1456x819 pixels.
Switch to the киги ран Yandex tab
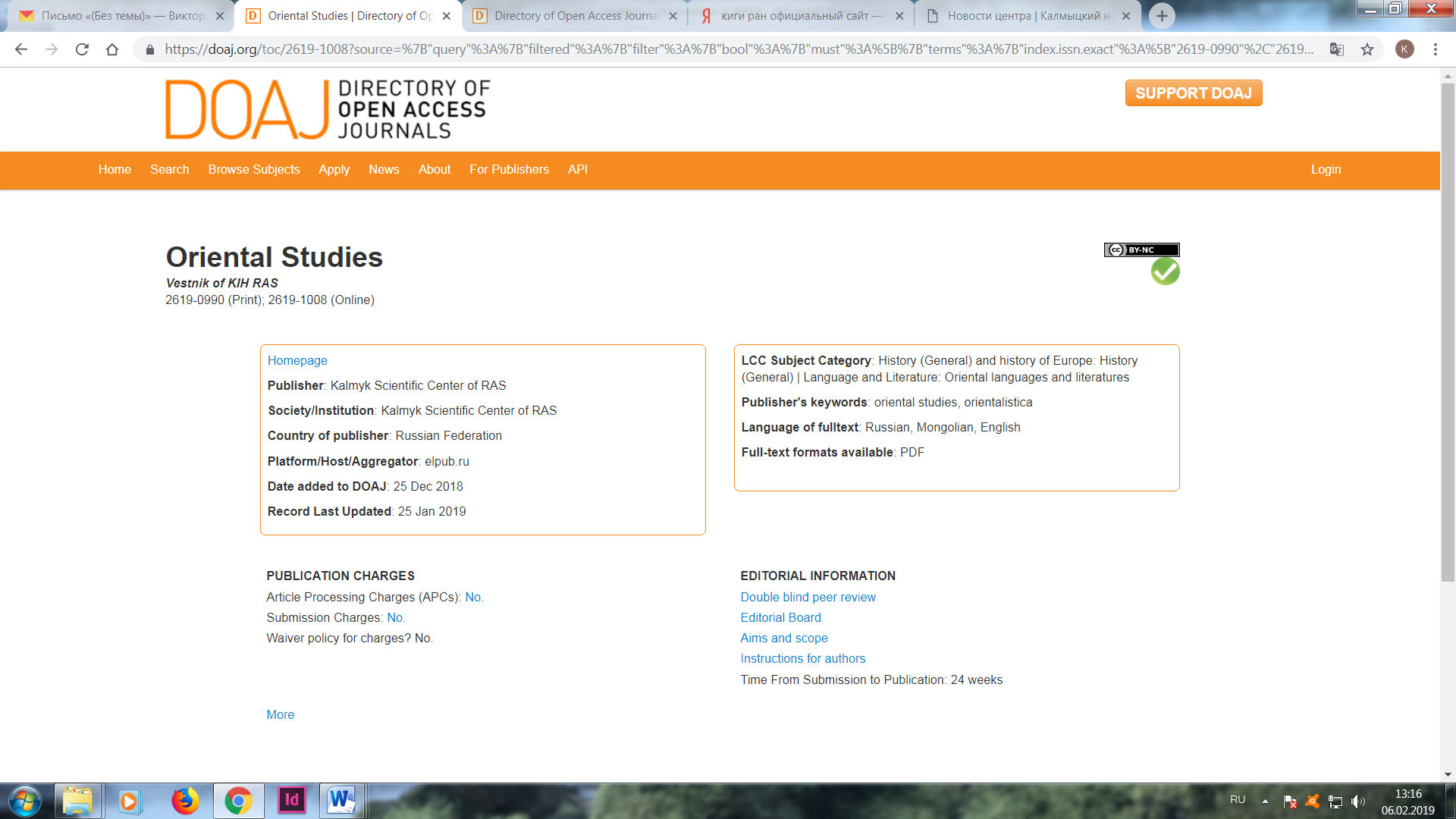[x=801, y=16]
